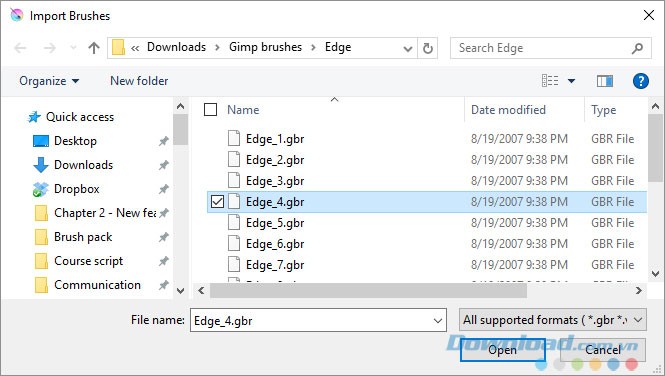Click the folder icon in address bar
Viewport: 665px width, 376px height.
118,47
